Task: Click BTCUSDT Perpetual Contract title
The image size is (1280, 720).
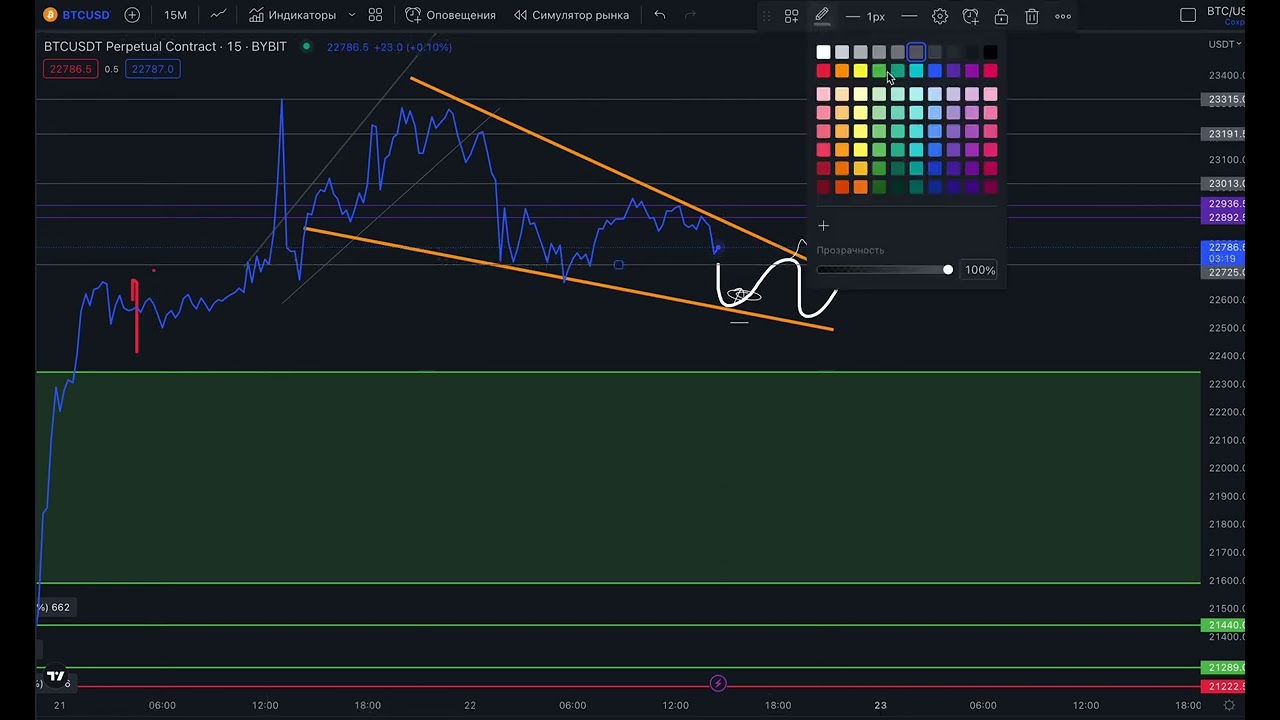Action: (165, 47)
